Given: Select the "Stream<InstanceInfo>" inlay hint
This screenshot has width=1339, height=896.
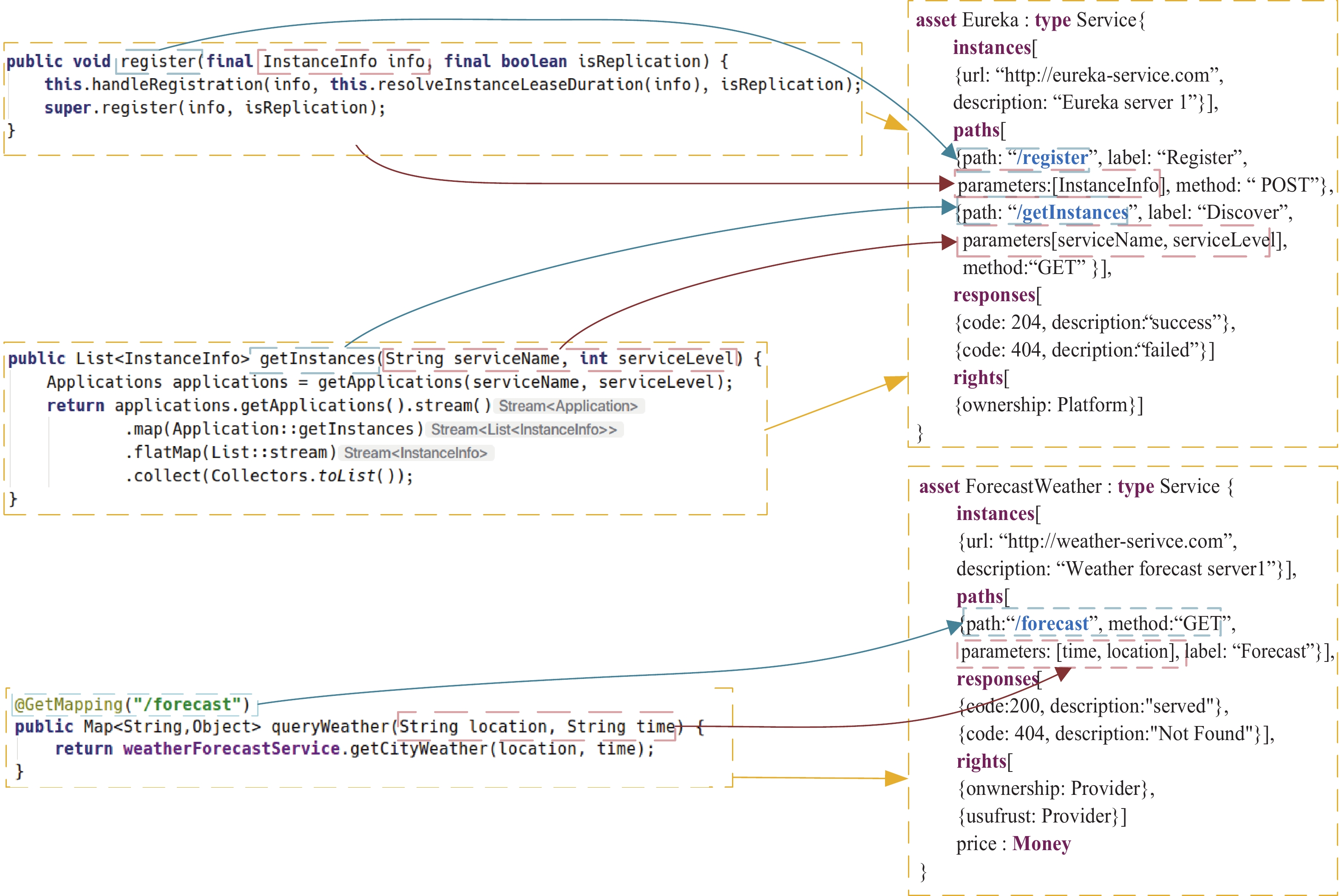Looking at the screenshot, I should [416, 452].
